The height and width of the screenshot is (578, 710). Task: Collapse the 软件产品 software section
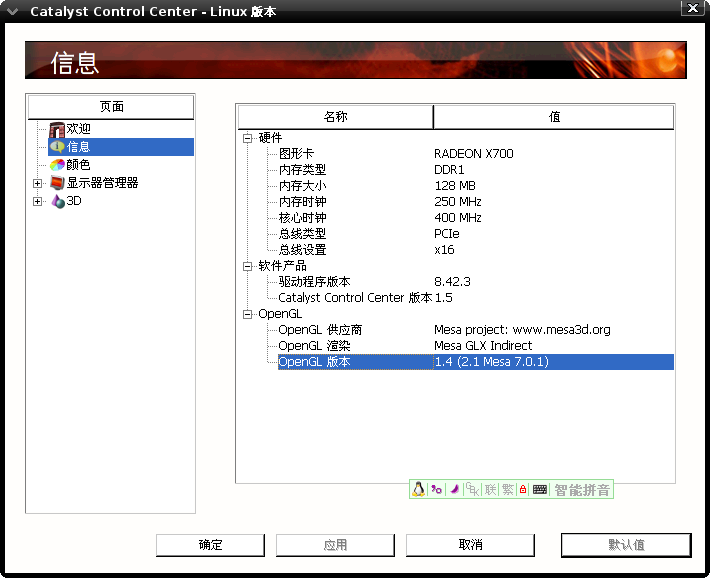click(247, 266)
